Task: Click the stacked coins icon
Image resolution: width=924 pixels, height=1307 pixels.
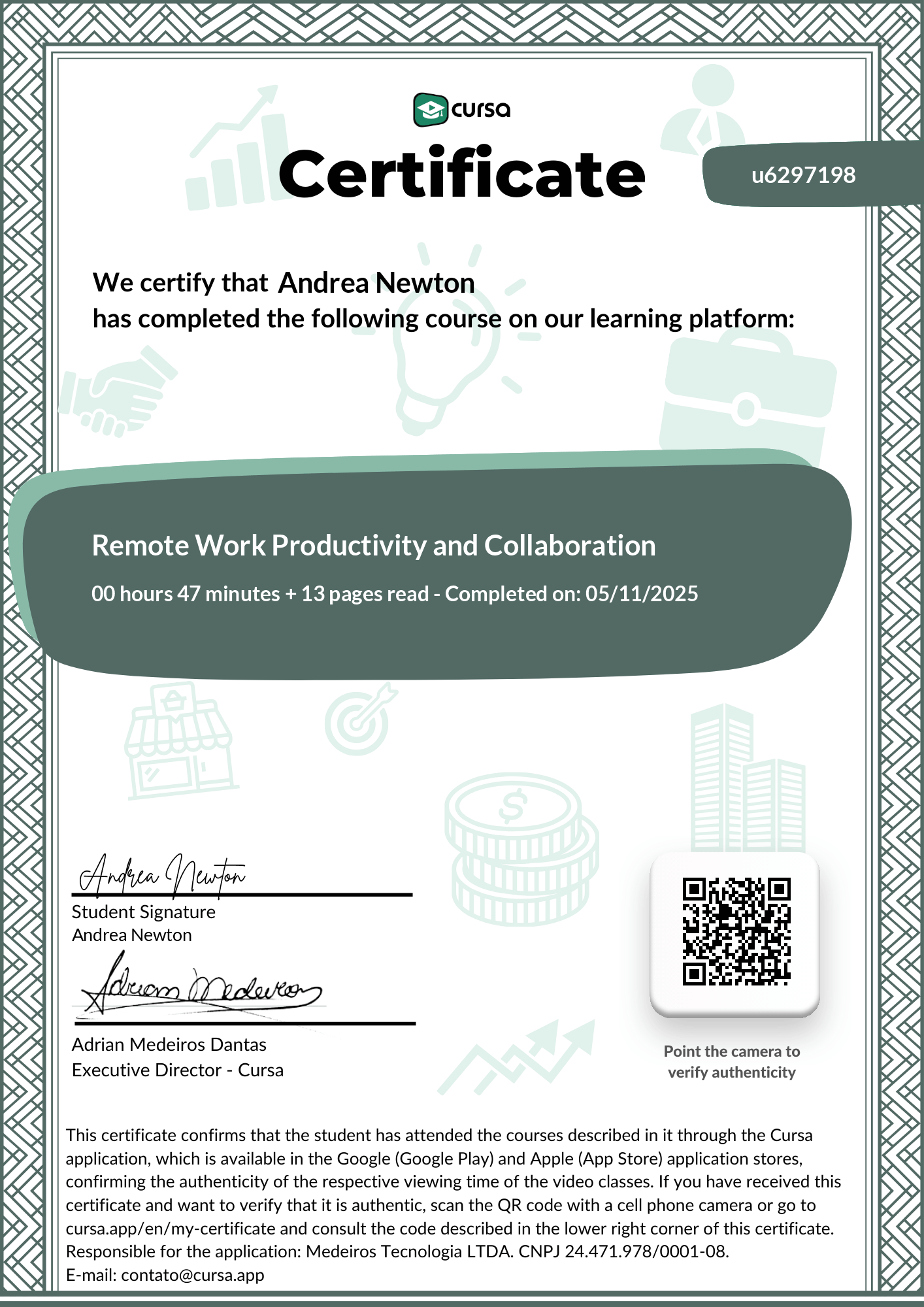Action: 521,850
